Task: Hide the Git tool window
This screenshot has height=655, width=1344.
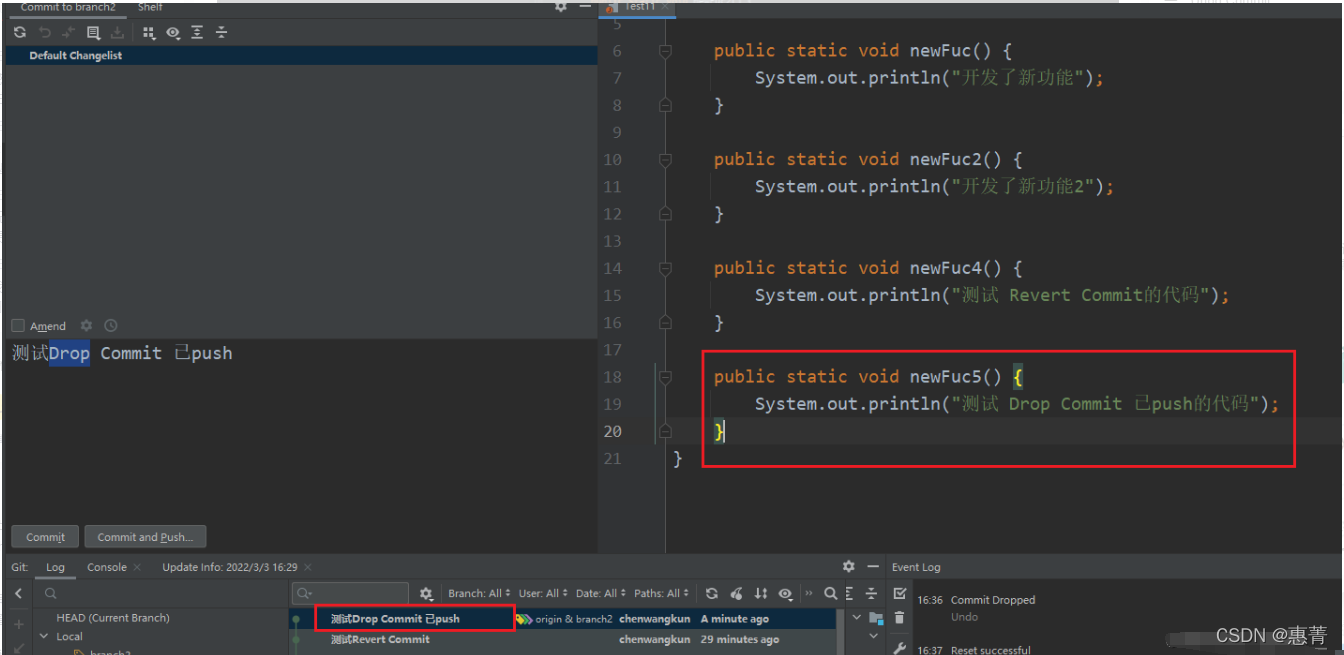Action: click(x=872, y=566)
